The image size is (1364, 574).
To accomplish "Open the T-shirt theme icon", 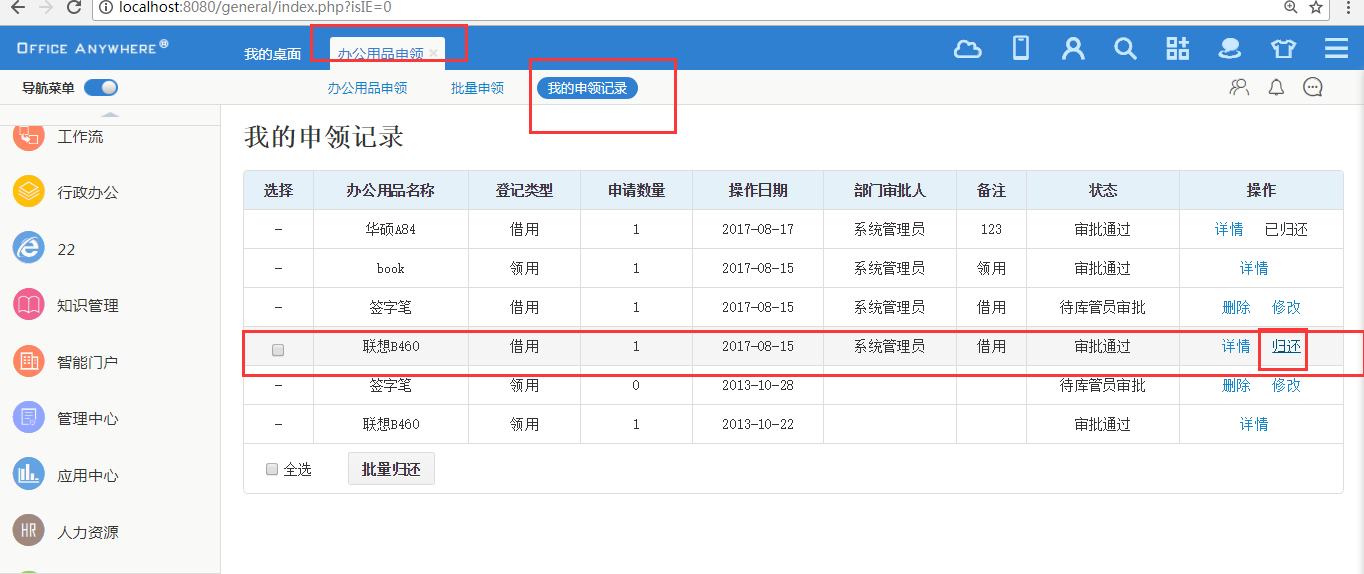I will (x=1283, y=49).
